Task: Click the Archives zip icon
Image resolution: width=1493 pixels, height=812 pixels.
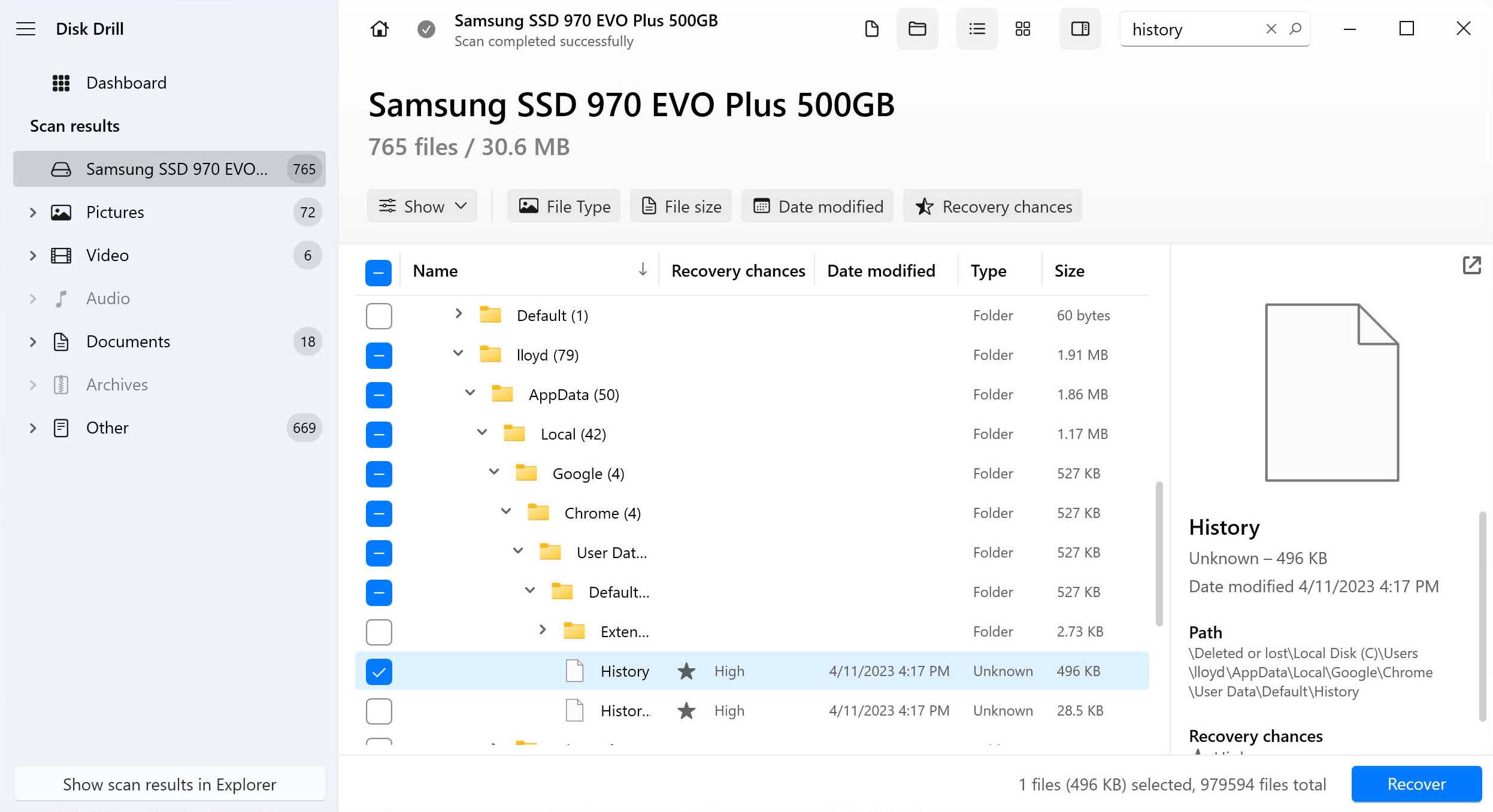Action: (x=61, y=385)
